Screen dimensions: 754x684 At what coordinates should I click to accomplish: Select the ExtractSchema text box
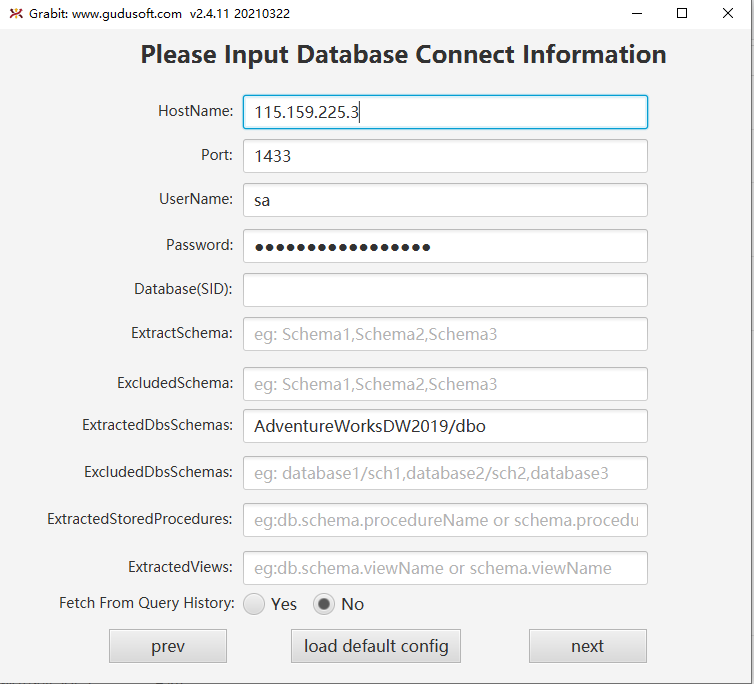[x=445, y=334]
